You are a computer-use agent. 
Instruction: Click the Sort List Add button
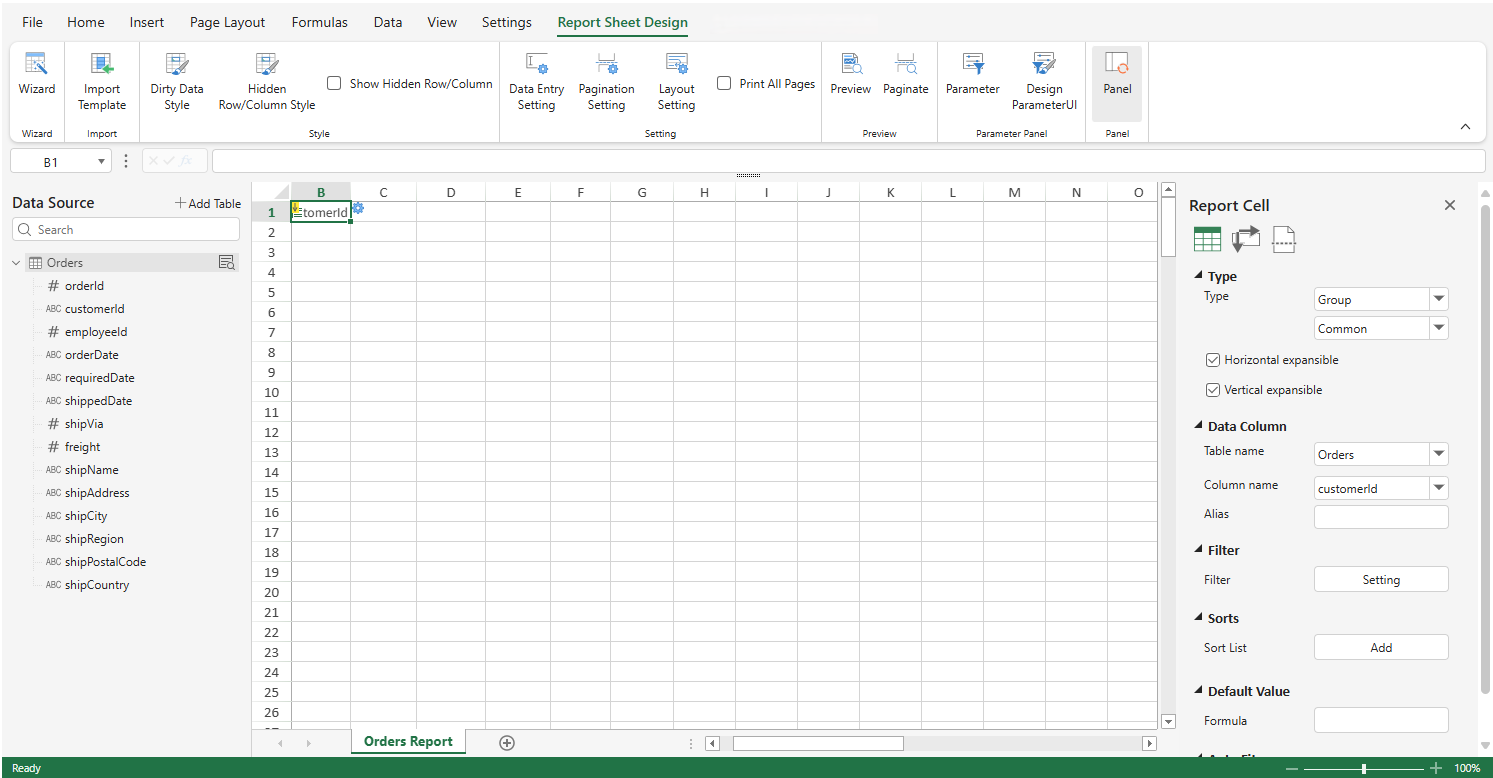pyautogui.click(x=1381, y=647)
